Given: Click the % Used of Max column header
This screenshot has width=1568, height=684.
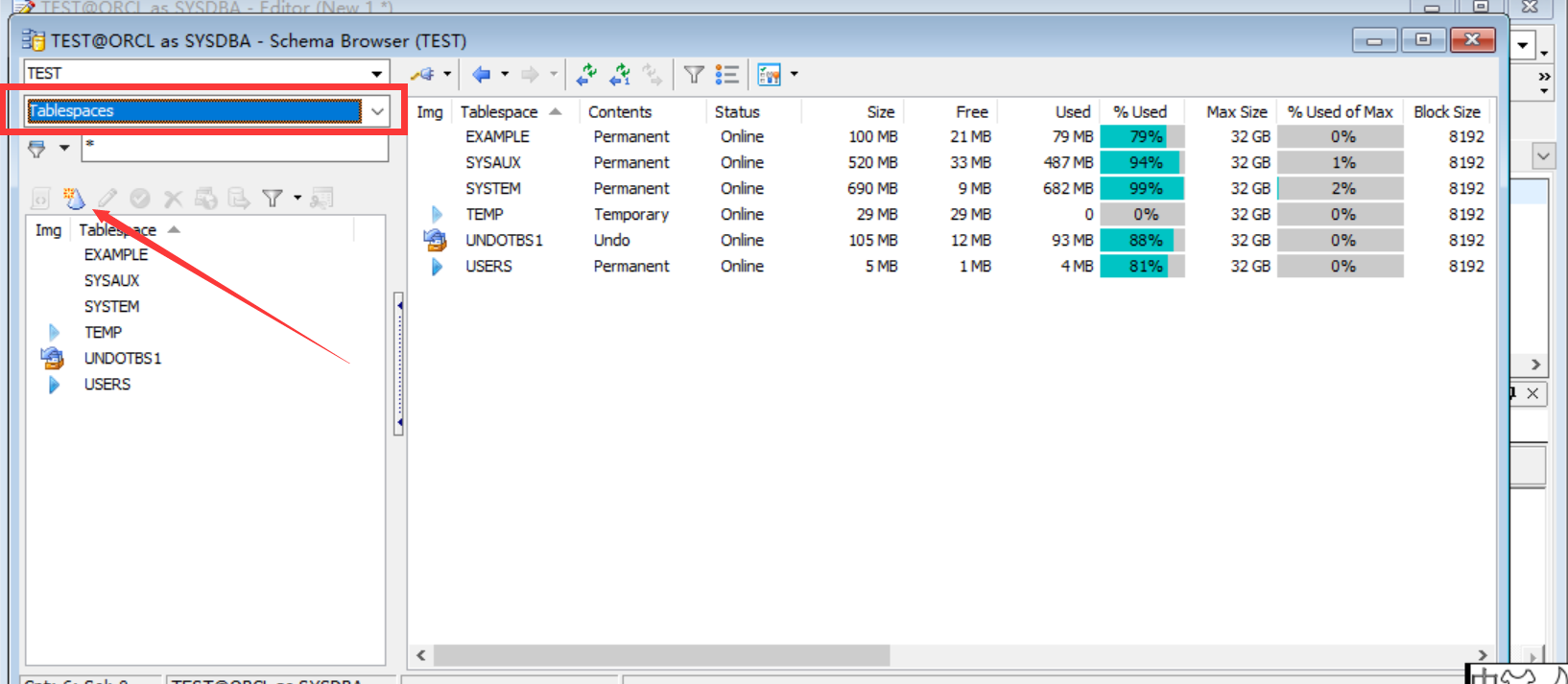Looking at the screenshot, I should click(1340, 112).
